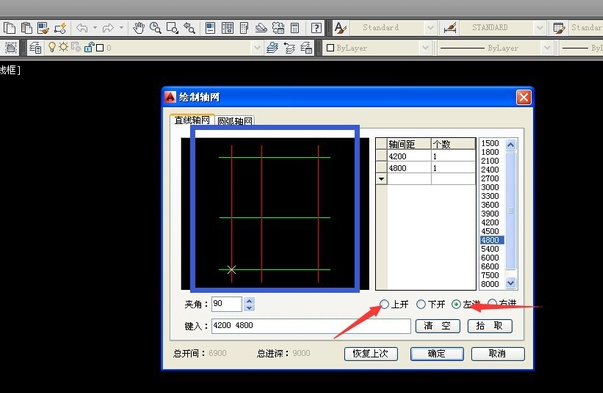The width and height of the screenshot is (603, 393).
Task: Click the Undo arrow icon
Action: coord(82,28)
